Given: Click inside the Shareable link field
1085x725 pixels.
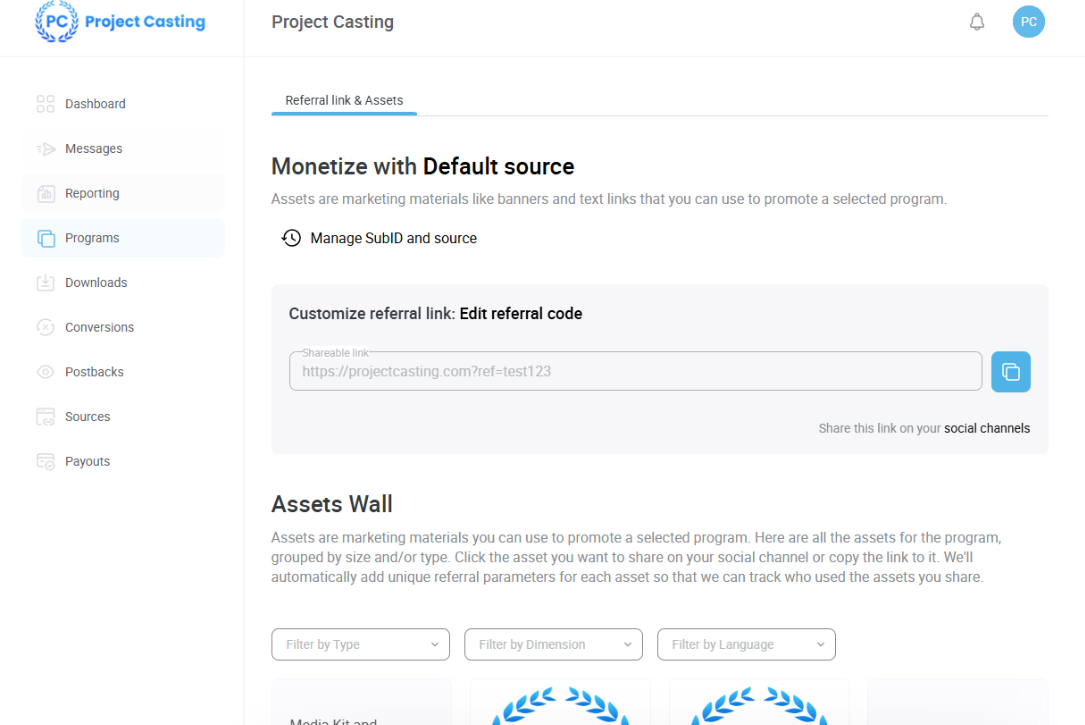Looking at the screenshot, I should [x=635, y=372].
